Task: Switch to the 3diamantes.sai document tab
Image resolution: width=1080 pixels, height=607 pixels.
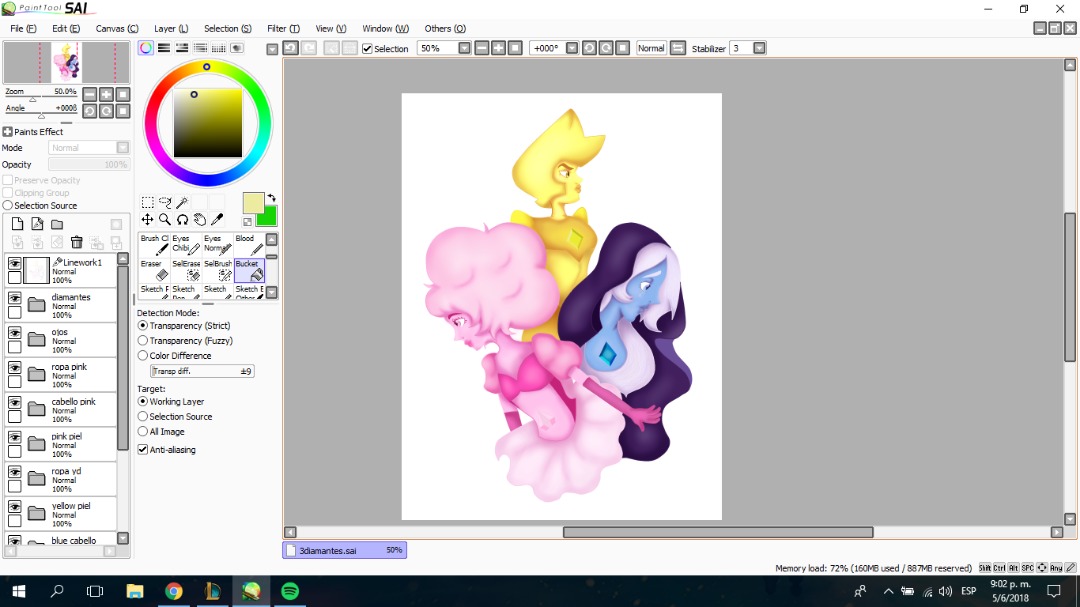Action: 344,550
